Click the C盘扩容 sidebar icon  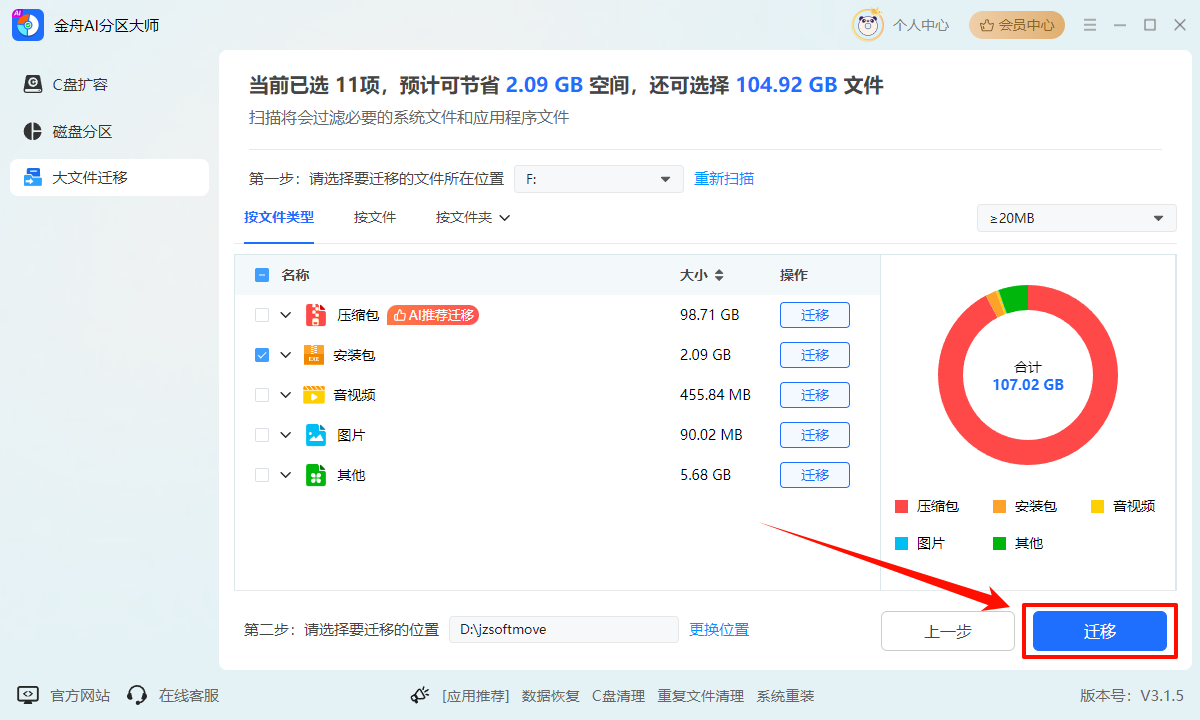click(33, 84)
